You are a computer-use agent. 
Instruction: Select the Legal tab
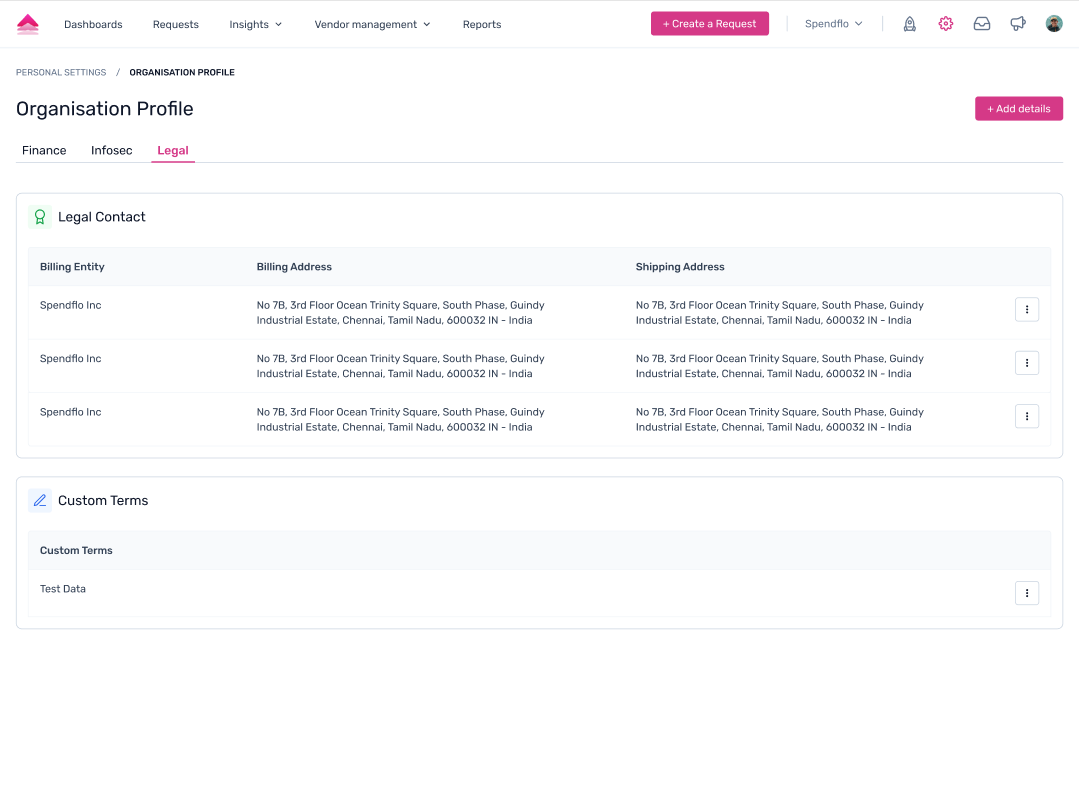tap(173, 151)
